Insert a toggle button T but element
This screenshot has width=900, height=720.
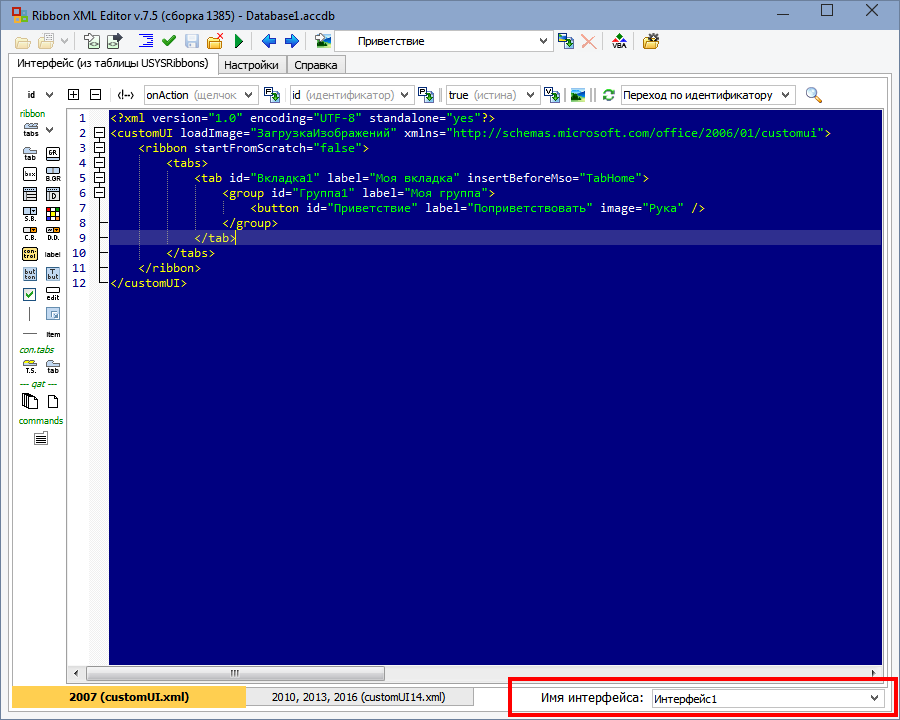(53, 274)
